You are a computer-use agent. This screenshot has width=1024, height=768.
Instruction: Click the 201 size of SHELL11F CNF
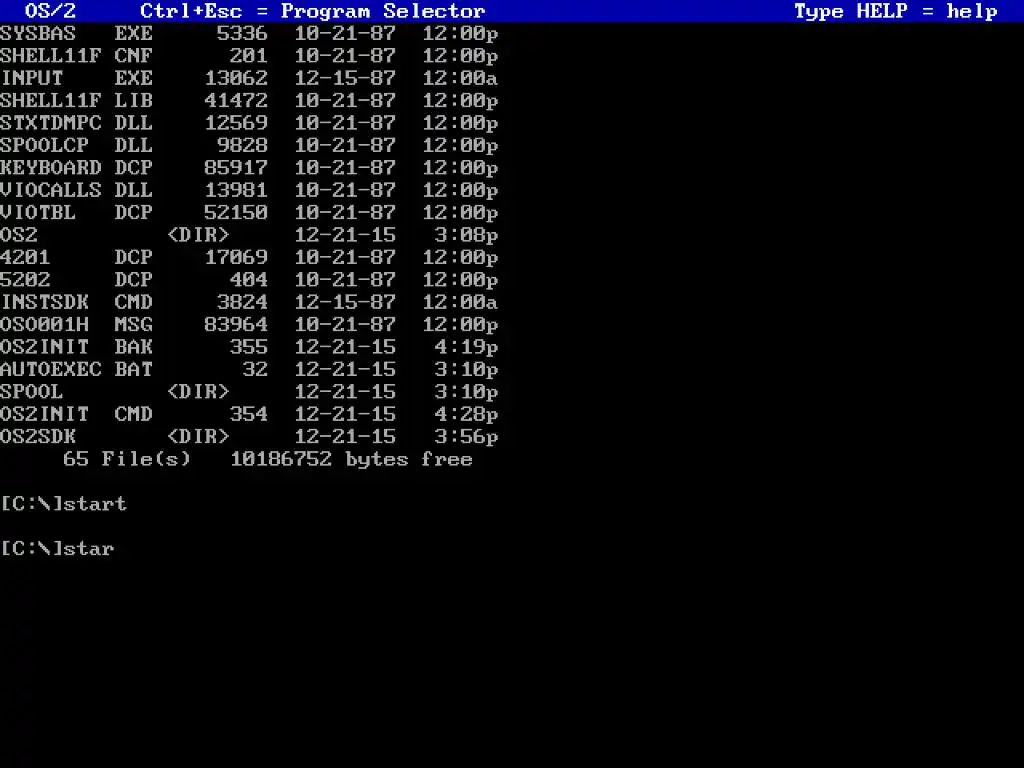[x=249, y=56]
